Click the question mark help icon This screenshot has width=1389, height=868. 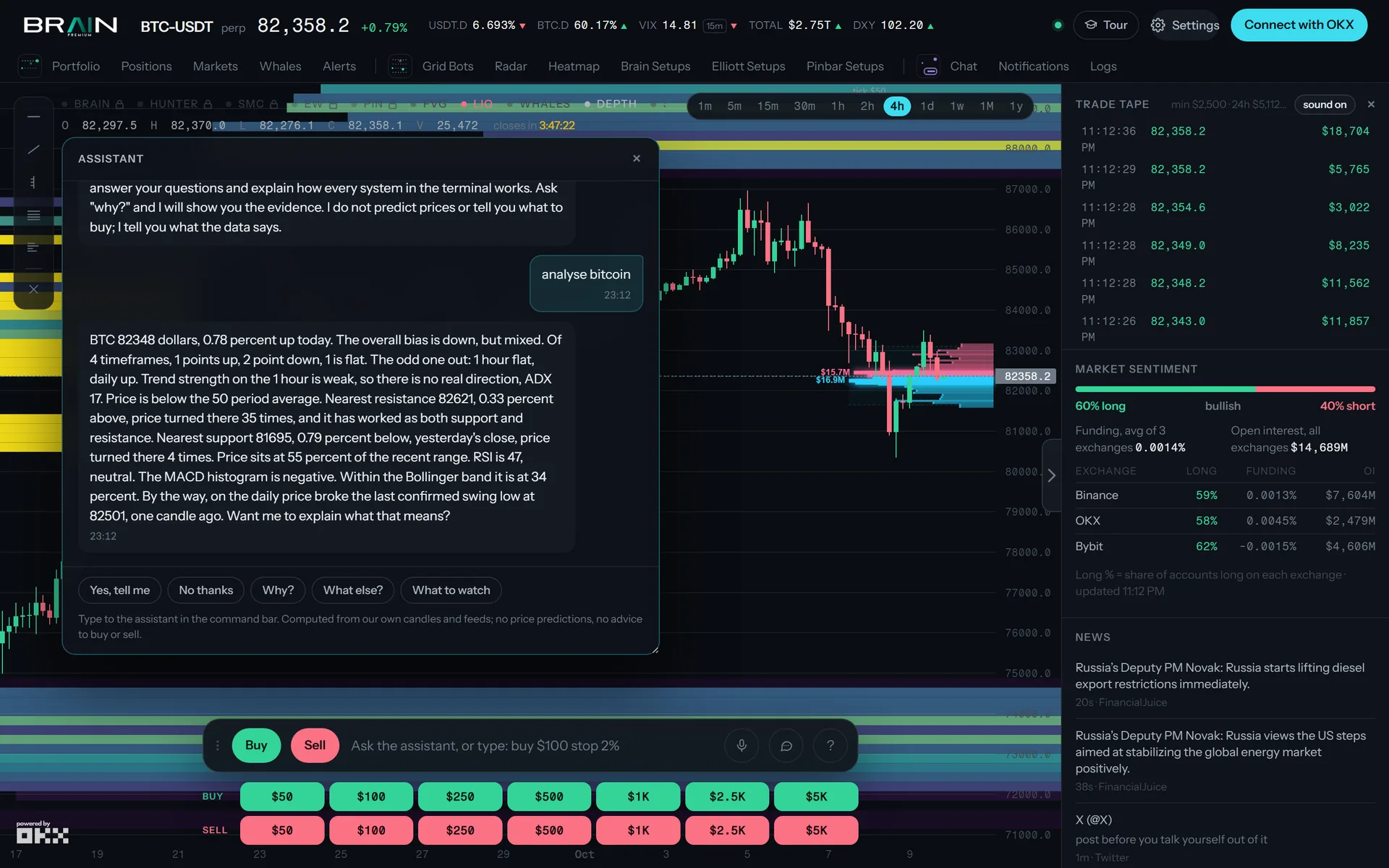click(x=831, y=745)
